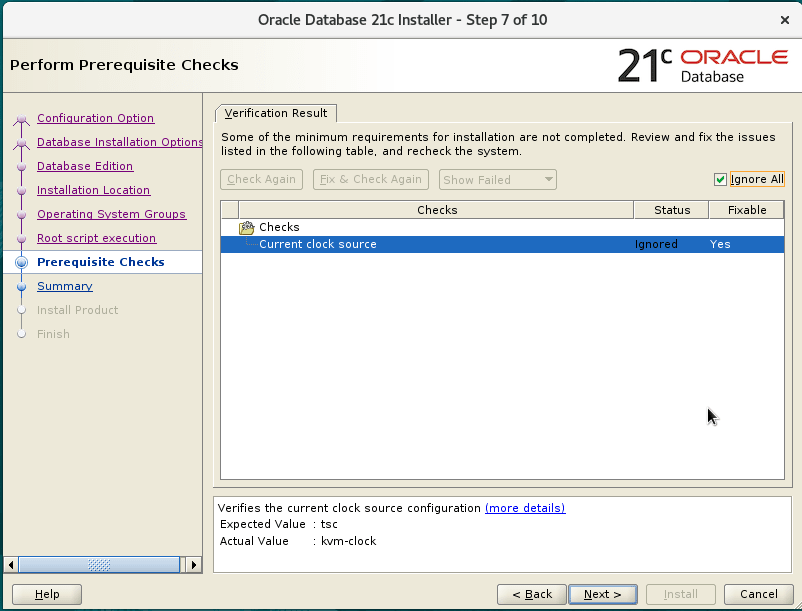Click Fix & Check Again button
802x611 pixels.
coord(371,179)
